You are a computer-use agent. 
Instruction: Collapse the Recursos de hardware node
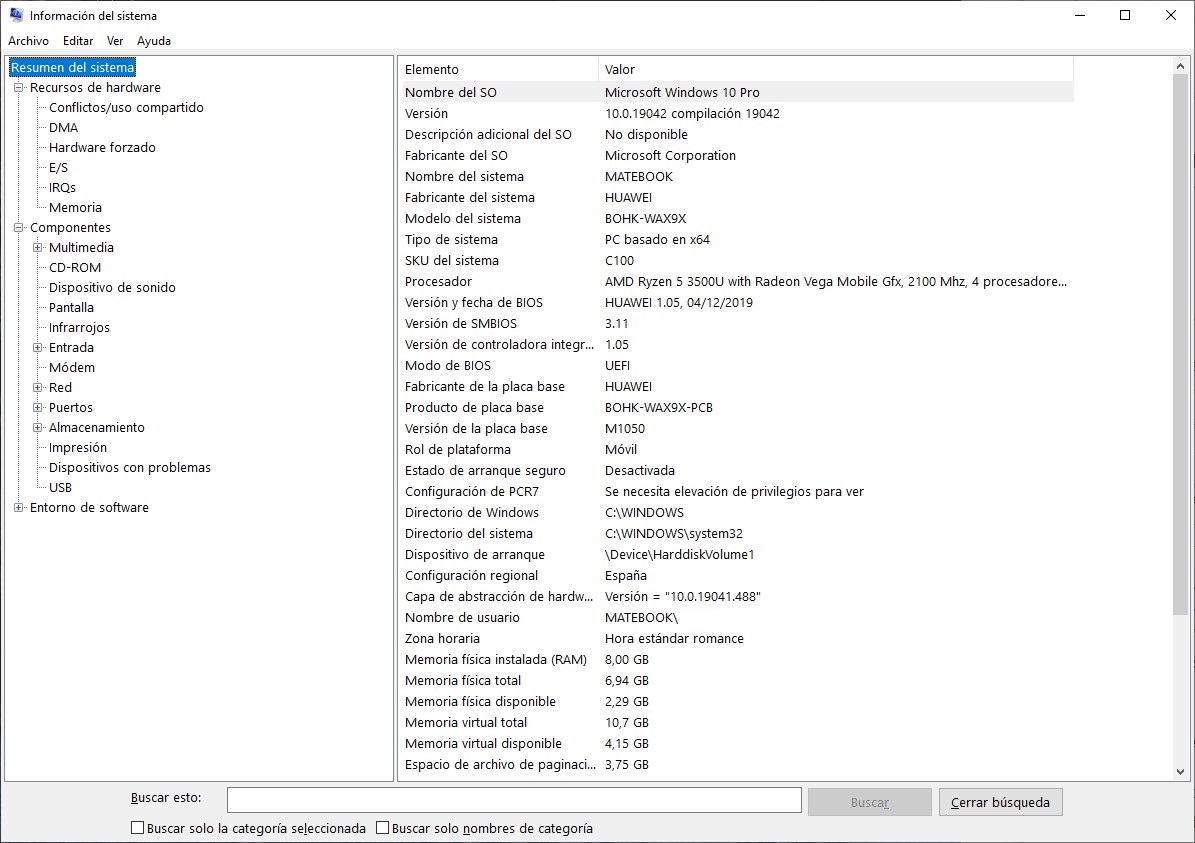(x=19, y=88)
